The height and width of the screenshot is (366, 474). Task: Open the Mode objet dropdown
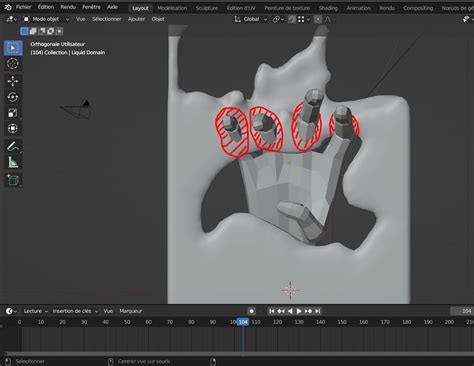[x=46, y=19]
